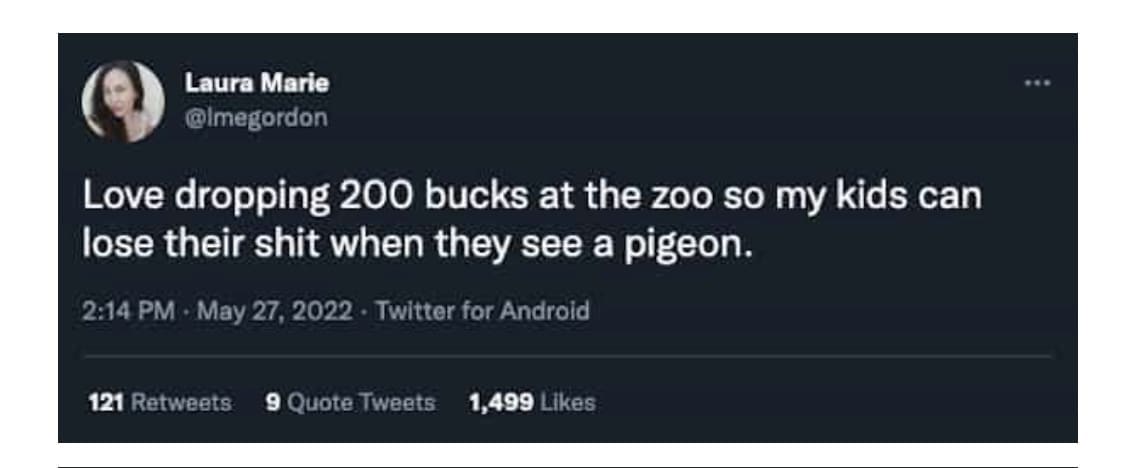This screenshot has height=468, width=1134.
Task: Click the number 9 before Quote Tweets
Action: tap(273, 403)
